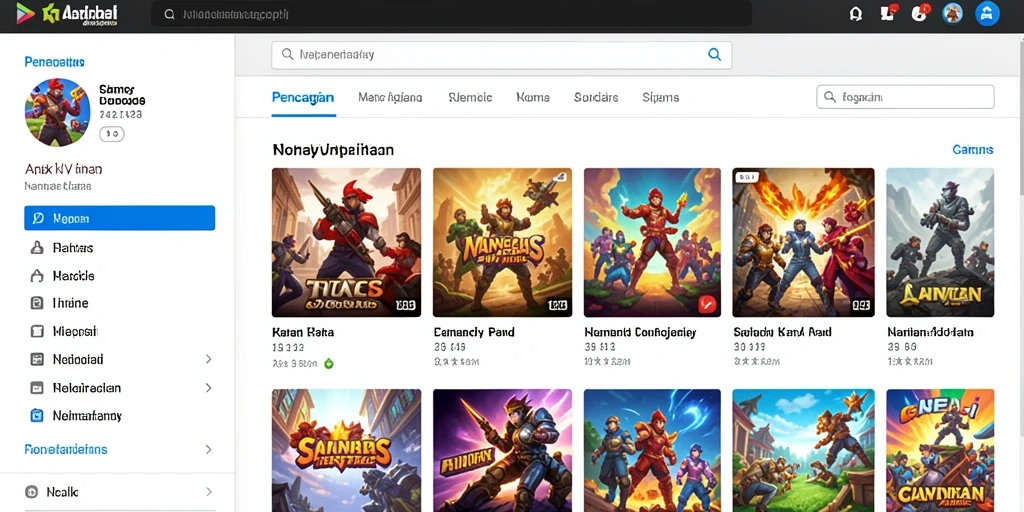Screen dimensions: 1024x512
Task: Click the 'Nartiam Addatan' title text
Action: pos(931,332)
